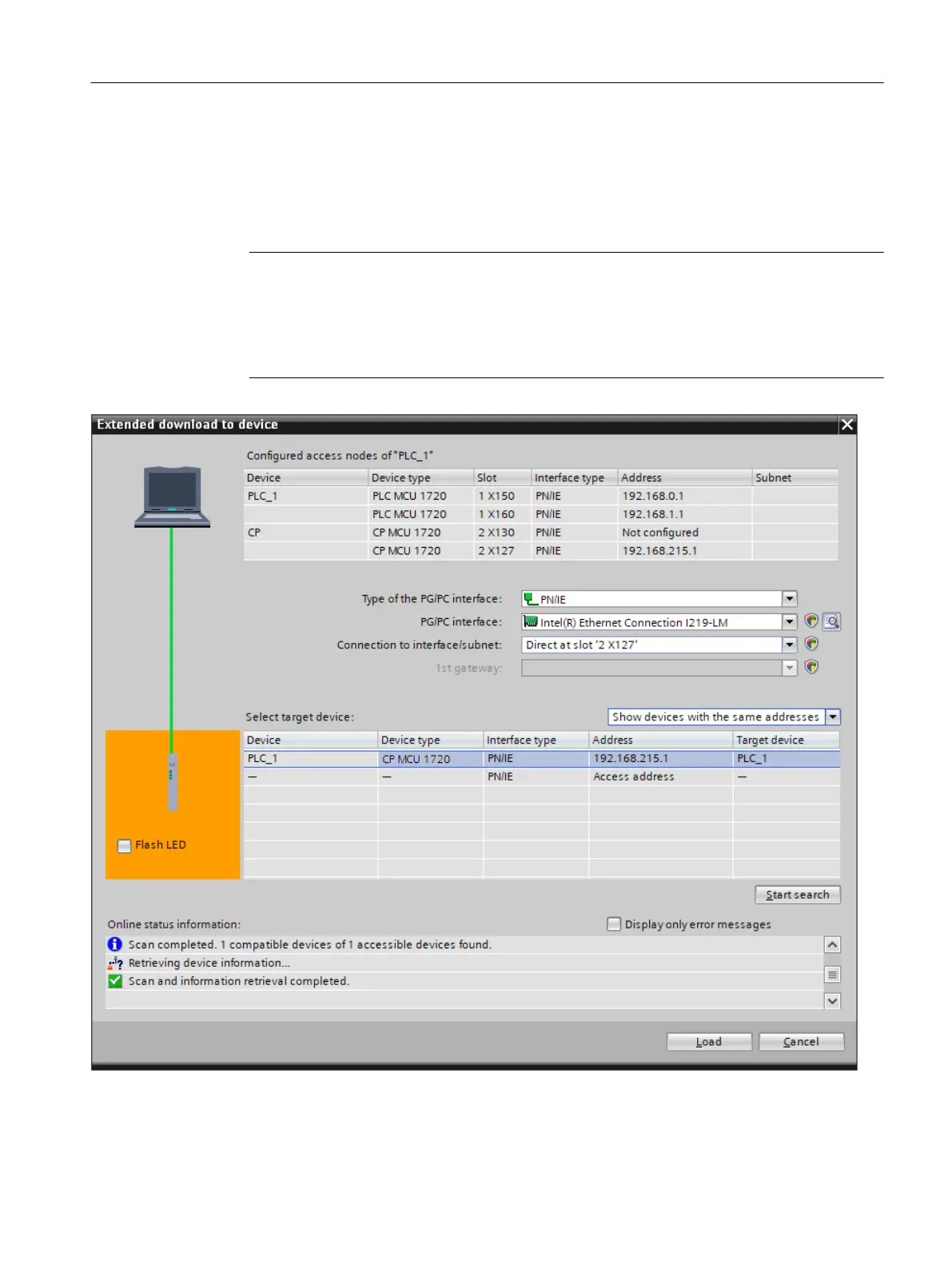Viewport: 952px width, 1269px height.
Task: Open the Type of the PG/PC interface dropdown
Action: coord(790,599)
